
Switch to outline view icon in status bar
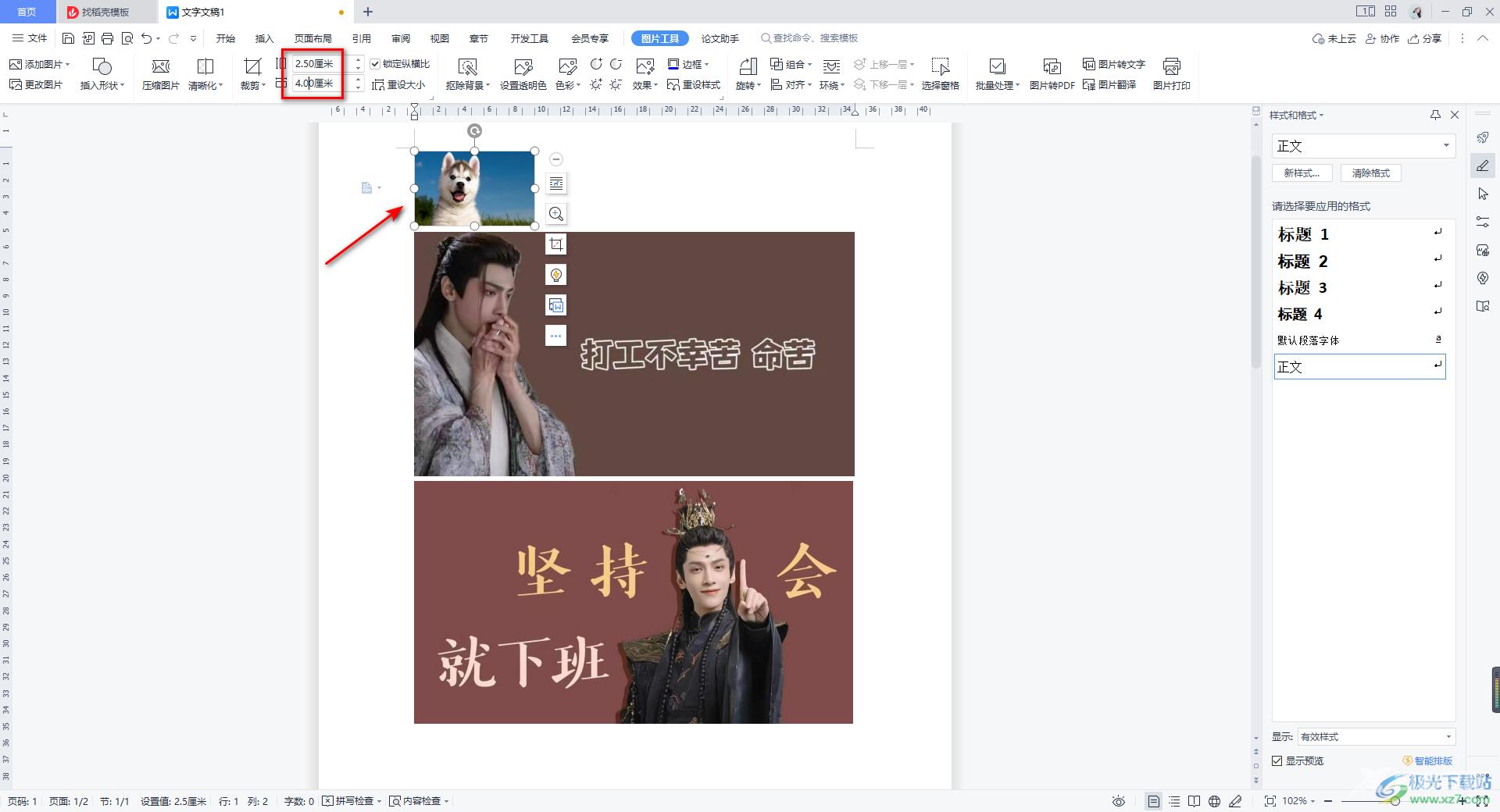tap(1174, 801)
